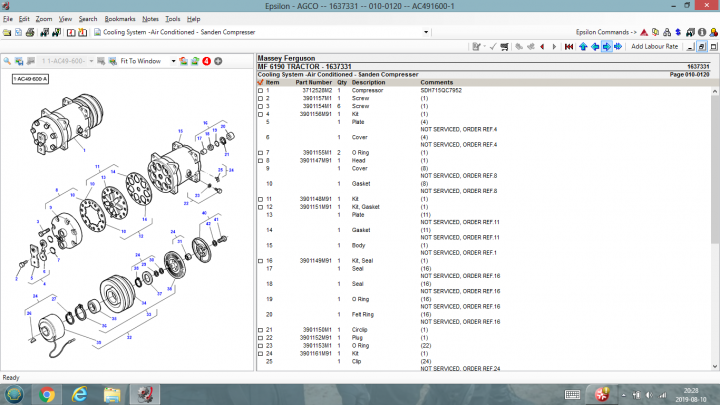Screen dimensions: 720x405
Task: Tick the checkbox for item 1 Compressor
Action: pos(261,91)
